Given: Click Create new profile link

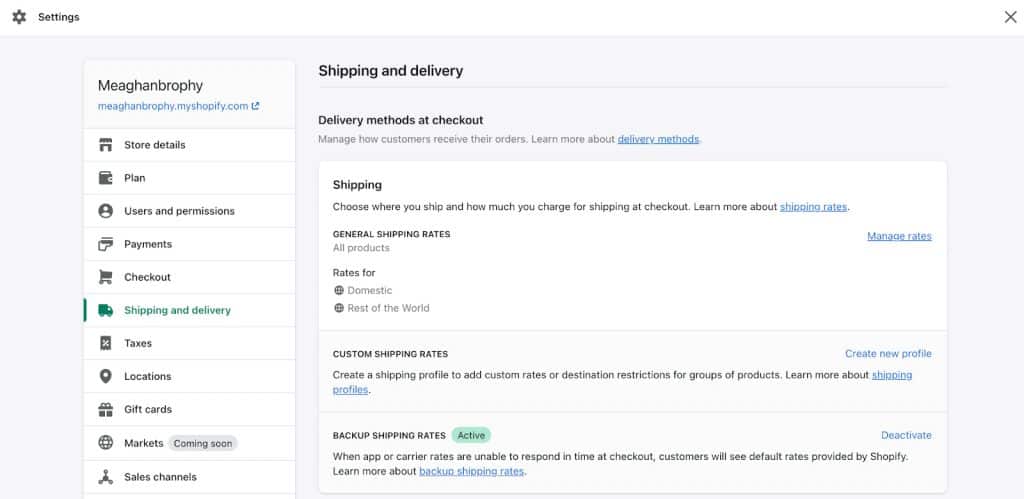Looking at the screenshot, I should 888,353.
